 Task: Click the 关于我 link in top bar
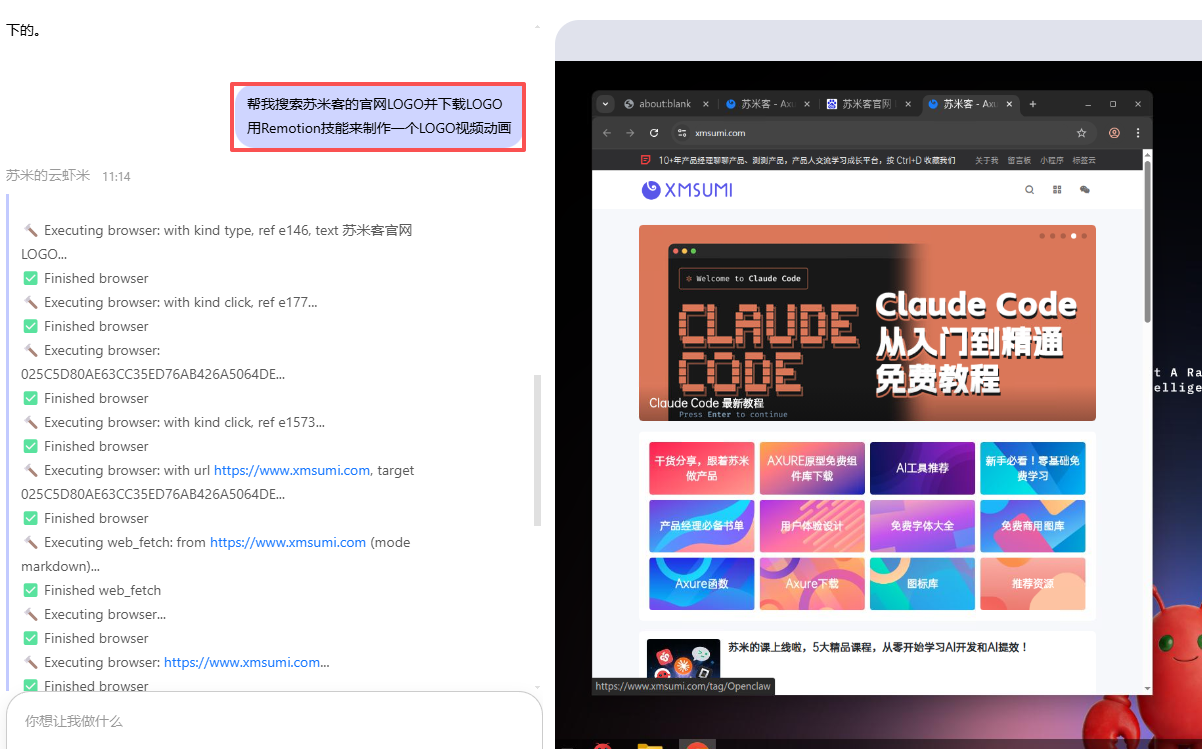[x=986, y=160]
